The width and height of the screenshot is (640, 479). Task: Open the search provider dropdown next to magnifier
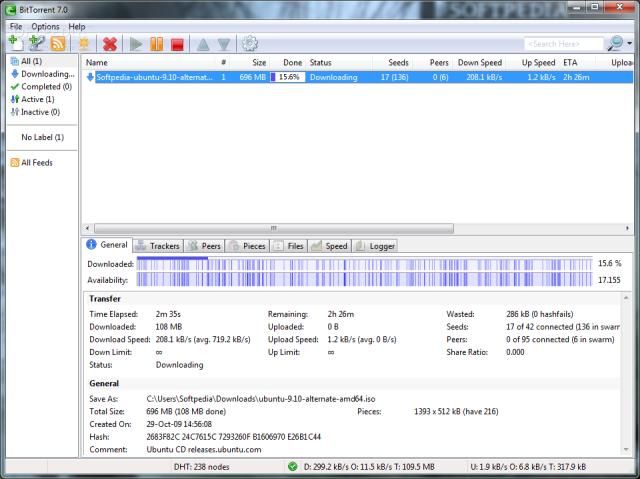pos(629,44)
